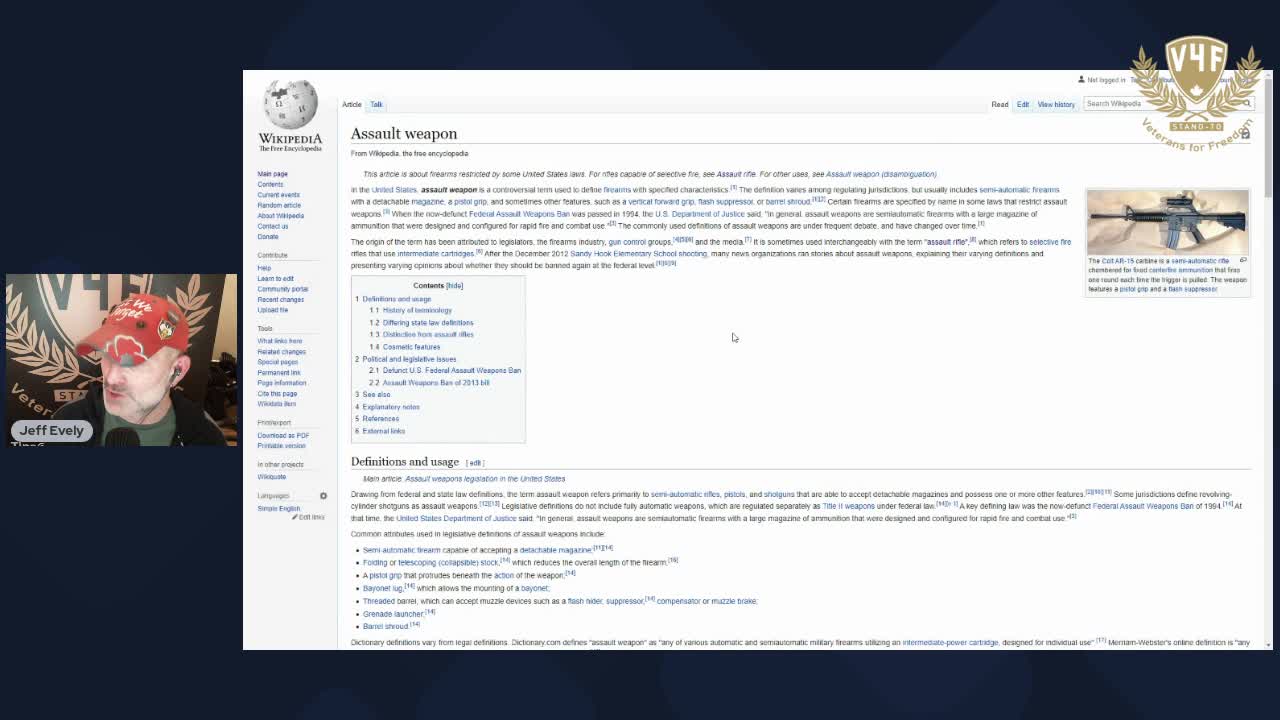The image size is (1280, 720).
Task: Jump to Cosmetic features section
Action: tap(411, 347)
